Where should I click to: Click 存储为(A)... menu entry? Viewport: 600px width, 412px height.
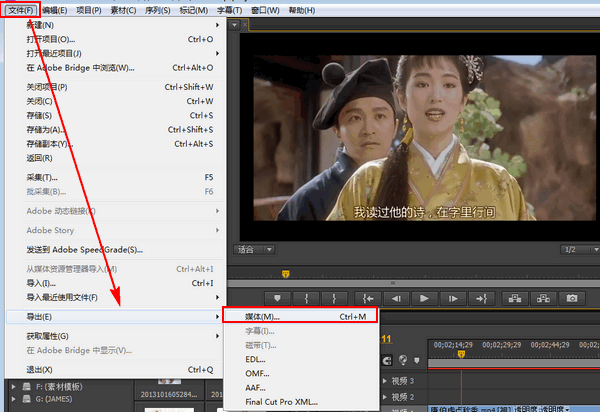pos(116,130)
